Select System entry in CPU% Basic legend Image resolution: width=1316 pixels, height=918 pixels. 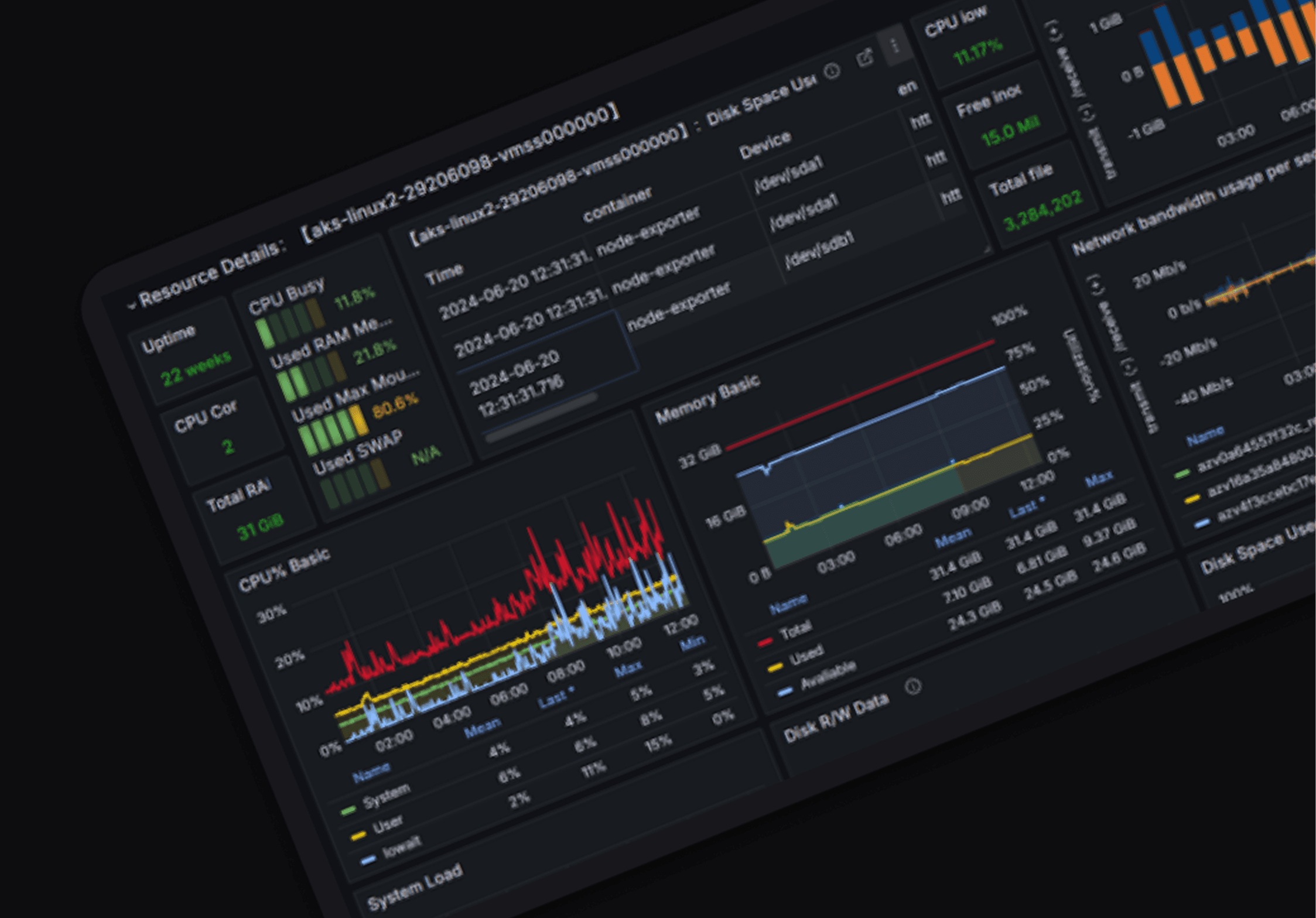387,796
